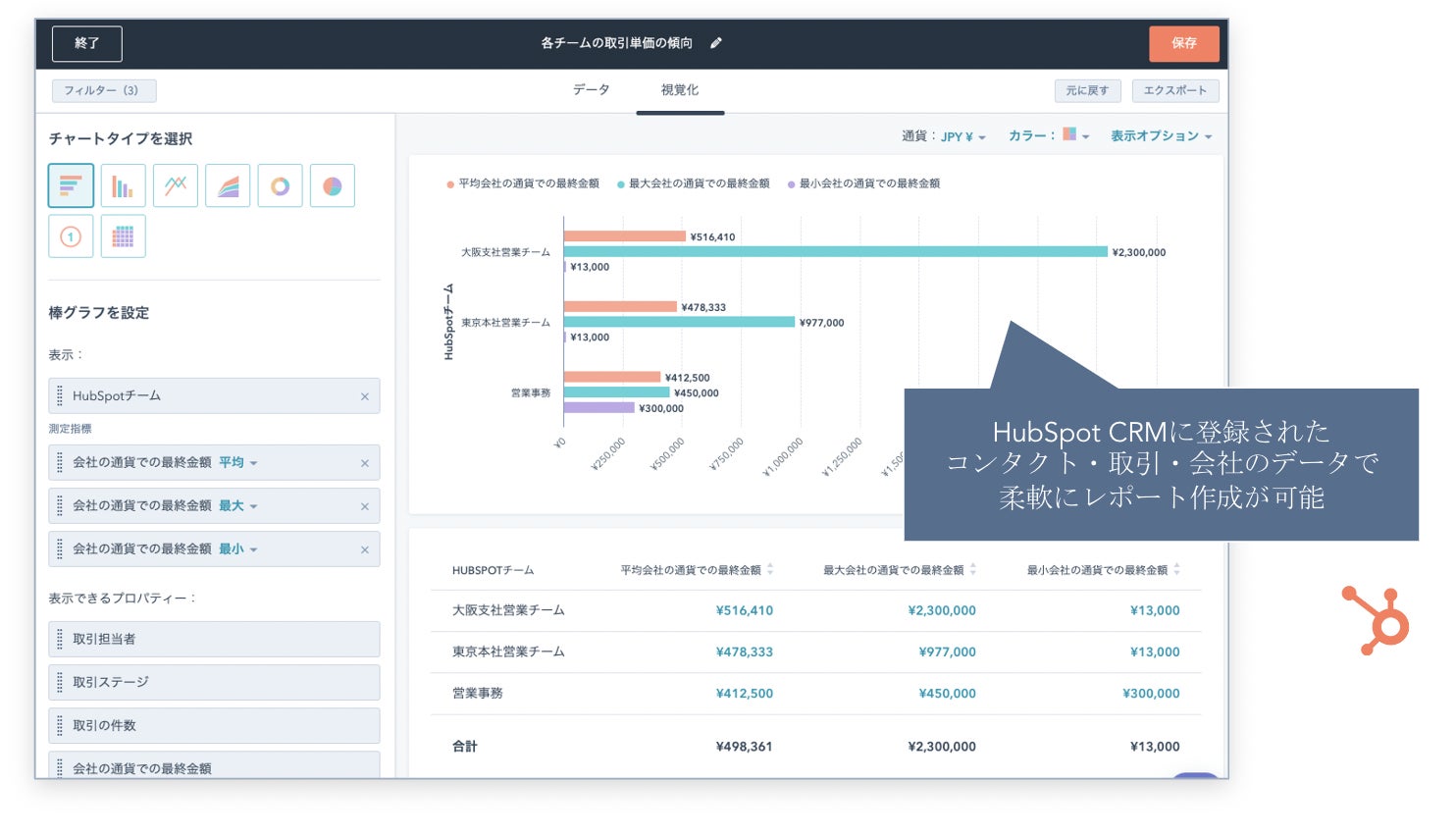Remove the 最小 measure row
This screenshot has width=1456, height=834.
(x=365, y=549)
